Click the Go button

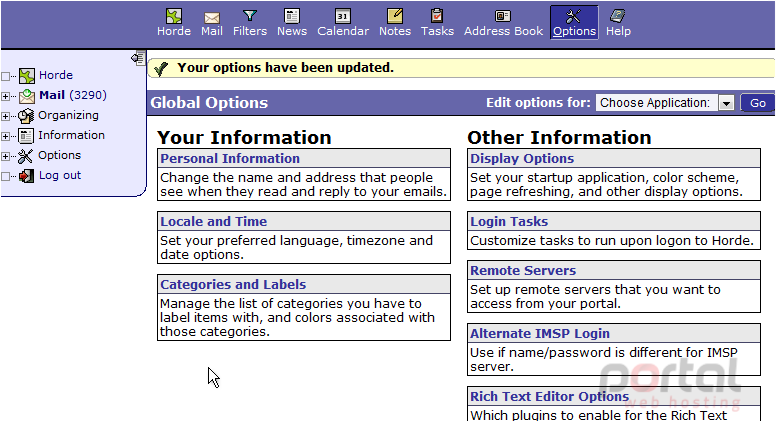[757, 103]
